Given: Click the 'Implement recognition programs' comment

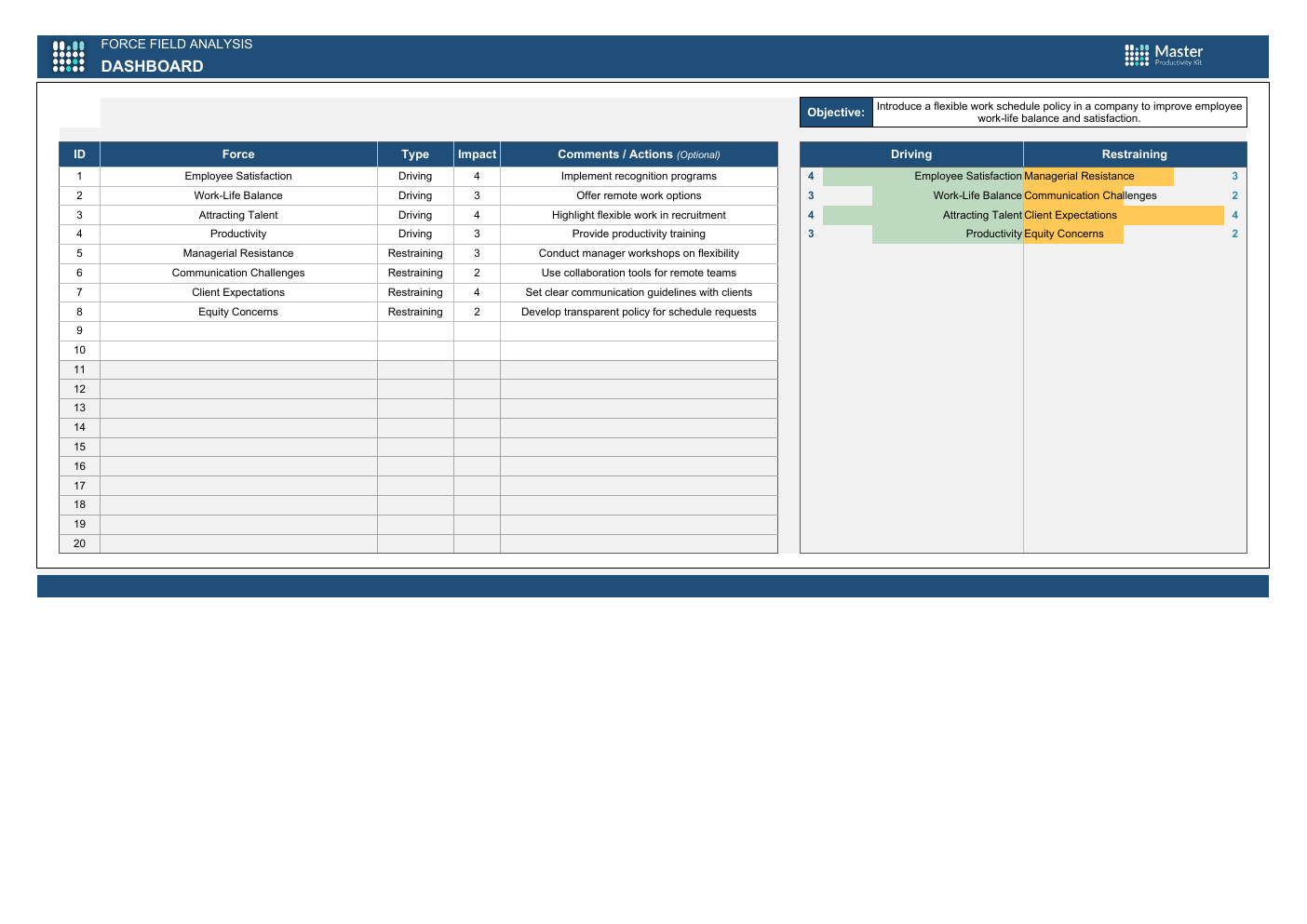Looking at the screenshot, I should pos(639,176).
